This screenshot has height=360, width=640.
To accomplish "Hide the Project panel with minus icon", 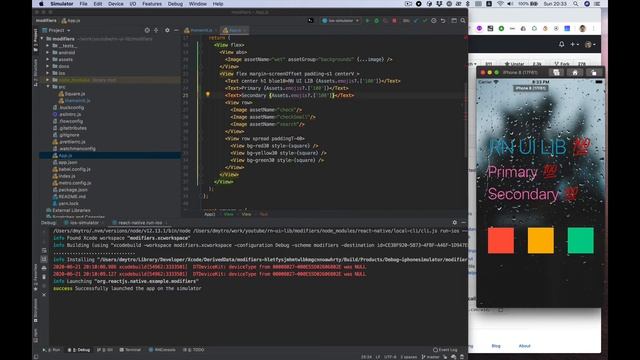I will [x=176, y=30].
